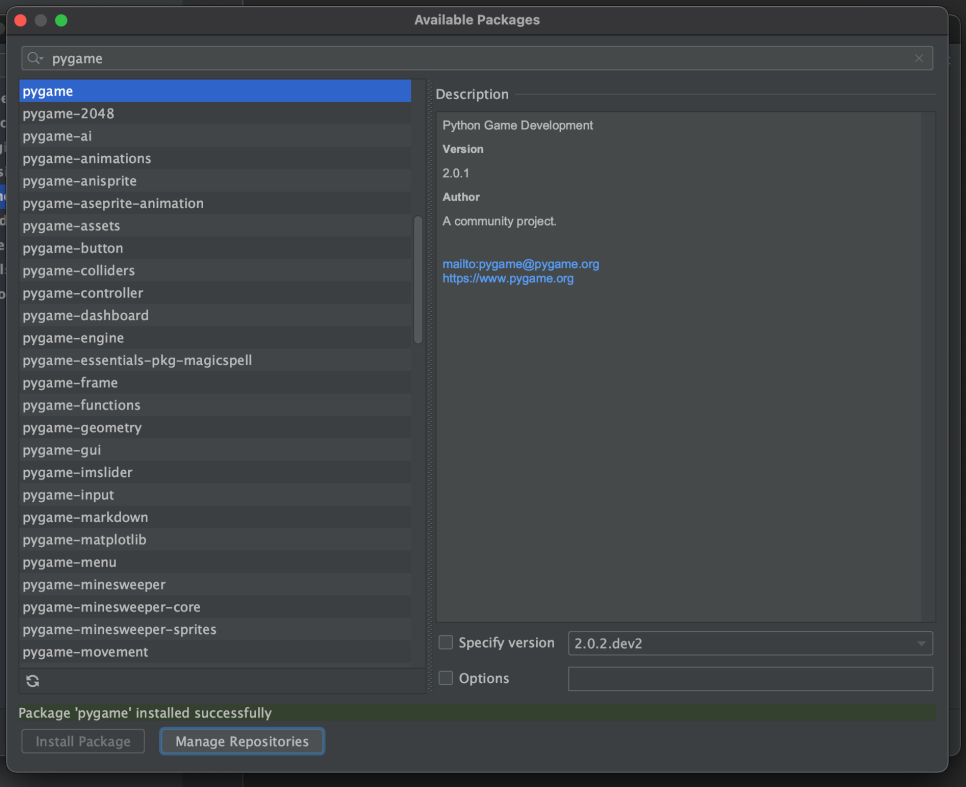Click the green zoom window button
The width and height of the screenshot is (966, 787).
click(61, 20)
